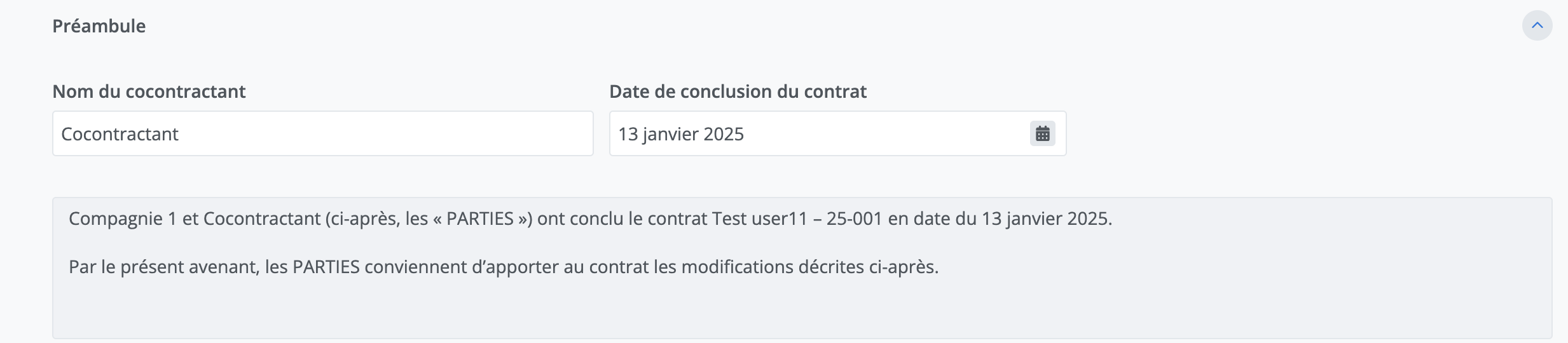Screen dimensions: 1568x343
Task: Open the calendar date picker icon
Action: 1042,134
